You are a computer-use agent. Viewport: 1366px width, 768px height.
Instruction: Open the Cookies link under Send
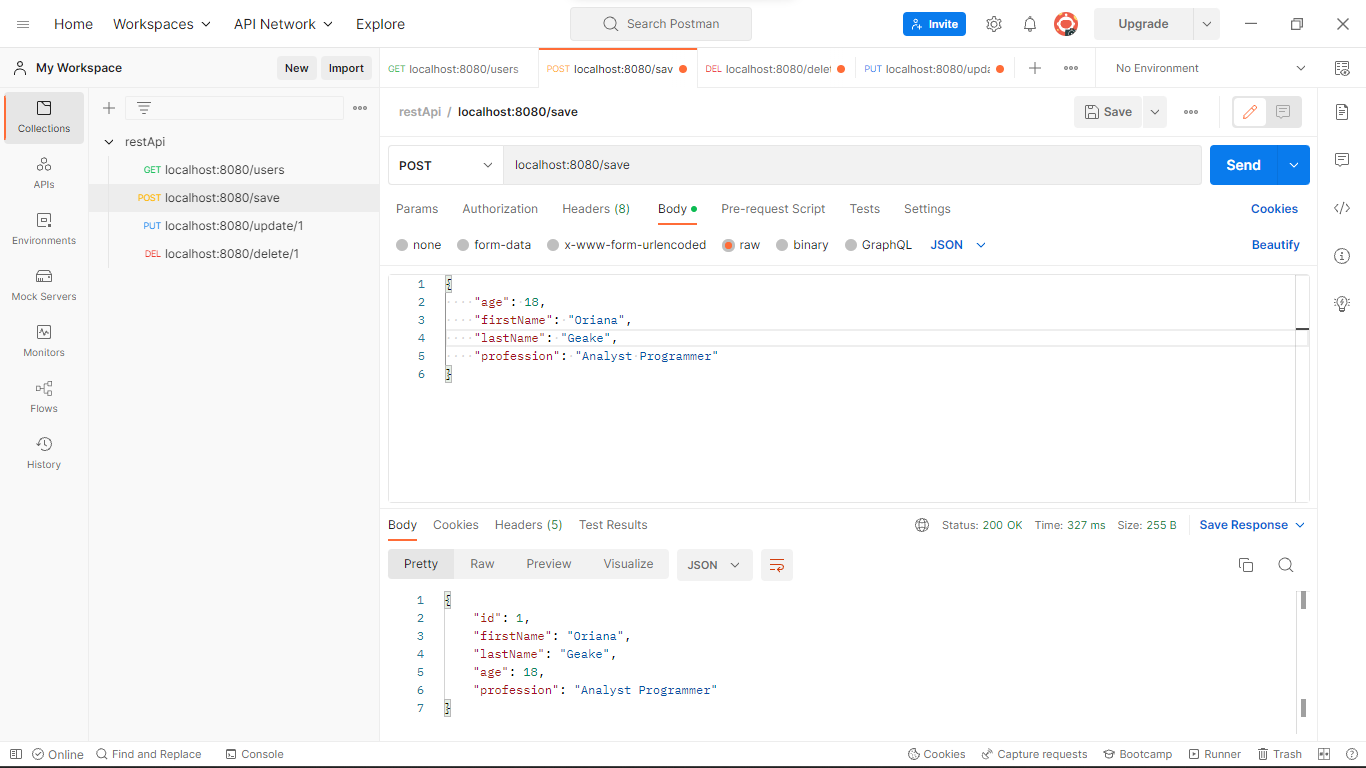click(x=1274, y=209)
